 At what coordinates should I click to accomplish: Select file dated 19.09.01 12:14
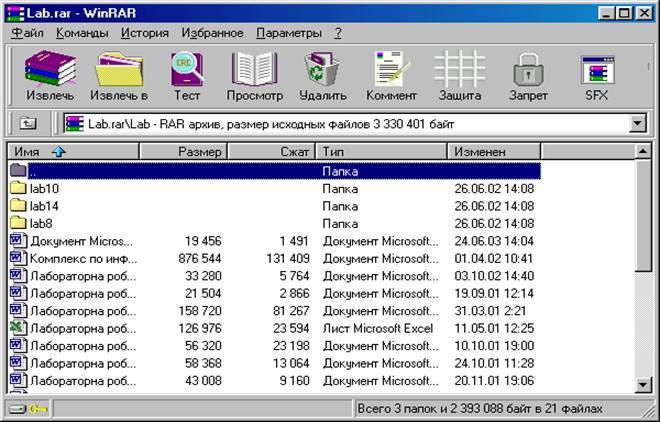click(494, 293)
